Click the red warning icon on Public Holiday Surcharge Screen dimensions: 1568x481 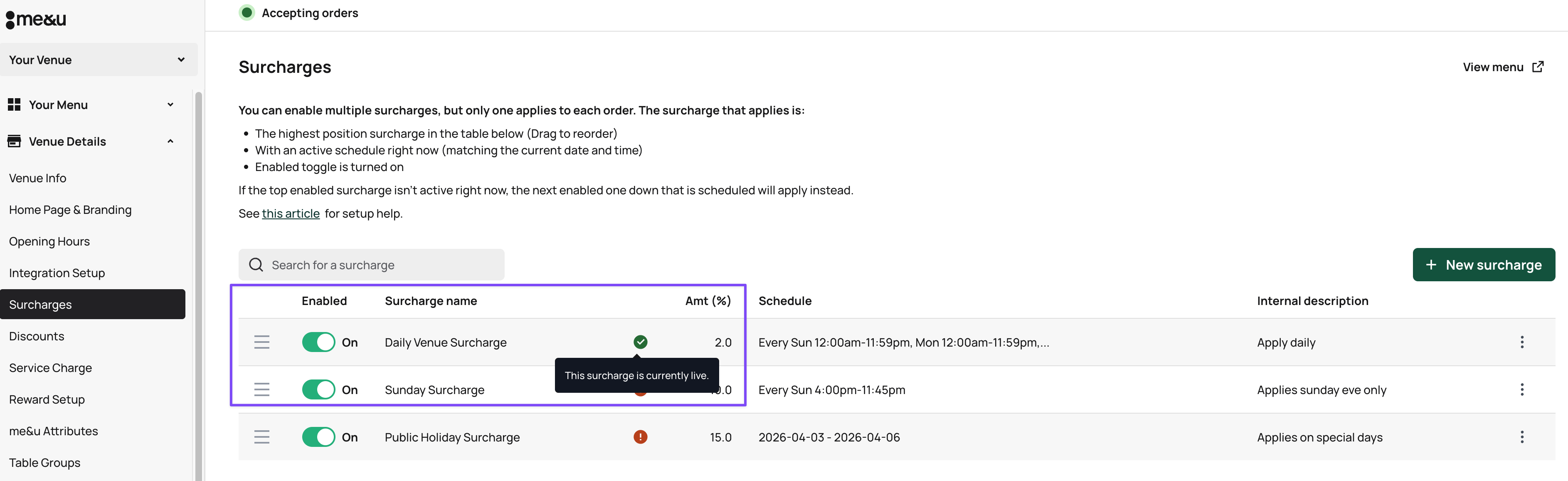pyautogui.click(x=640, y=437)
